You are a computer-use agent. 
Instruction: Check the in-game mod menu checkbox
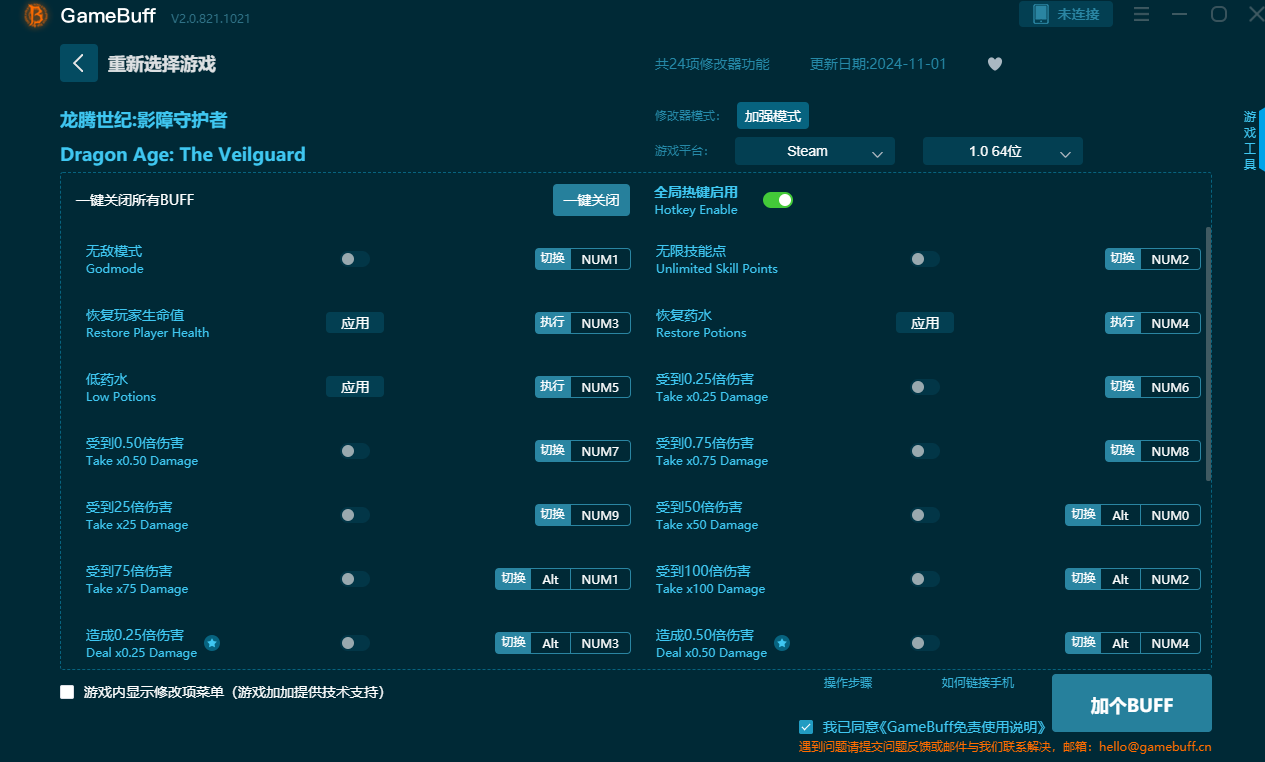pyautogui.click(x=67, y=692)
